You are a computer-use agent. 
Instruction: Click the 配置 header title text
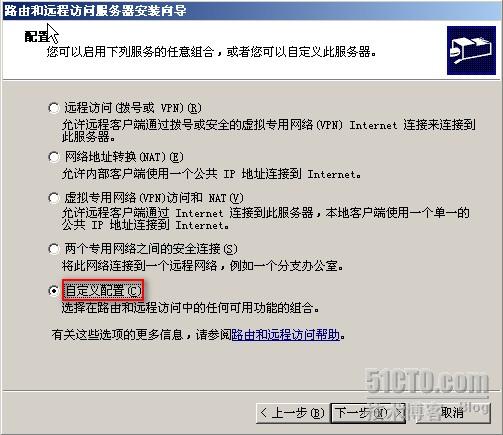point(37,37)
